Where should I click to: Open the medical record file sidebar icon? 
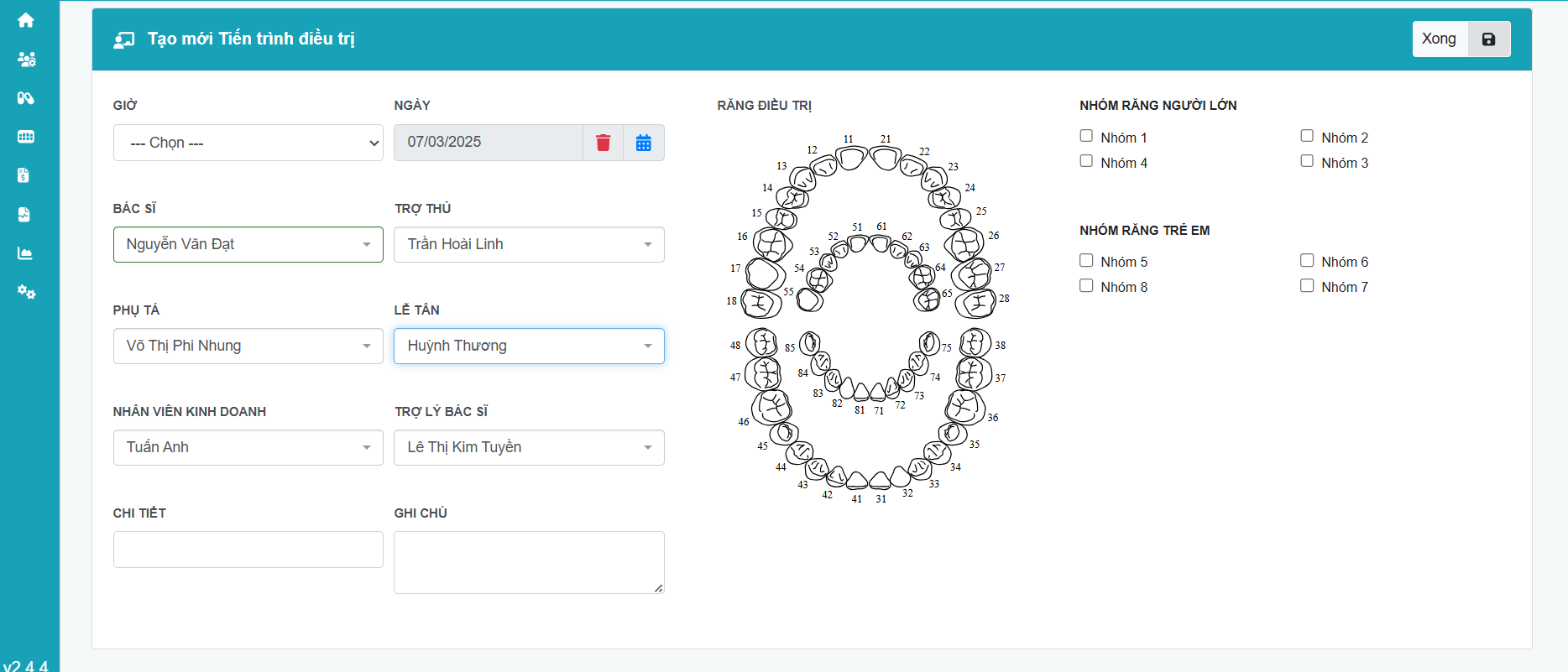pos(24,215)
